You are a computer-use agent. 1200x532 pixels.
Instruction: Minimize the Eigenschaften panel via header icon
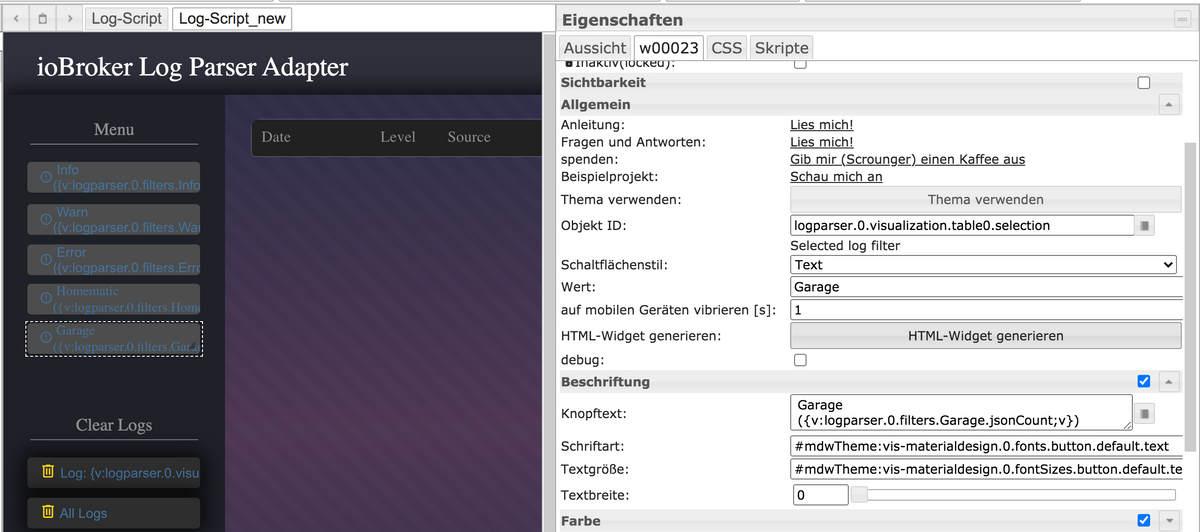pyautogui.click(x=1181, y=19)
